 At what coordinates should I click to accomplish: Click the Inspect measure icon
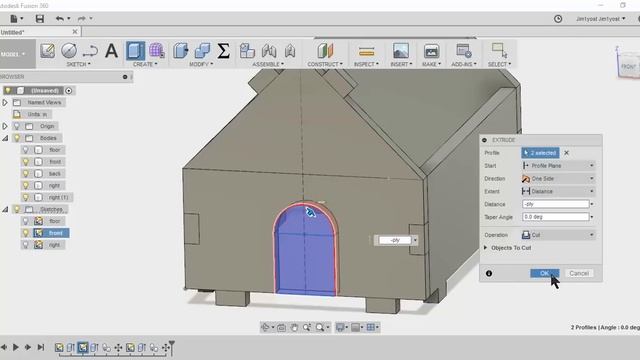(366, 51)
